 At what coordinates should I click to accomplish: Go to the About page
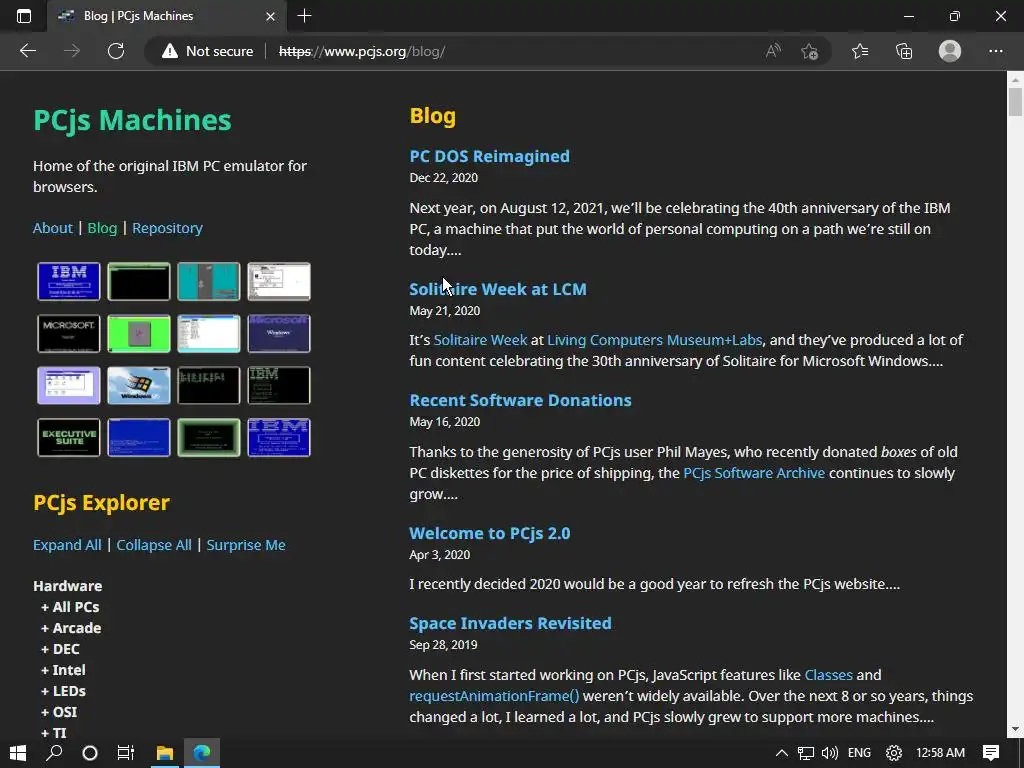(x=52, y=228)
